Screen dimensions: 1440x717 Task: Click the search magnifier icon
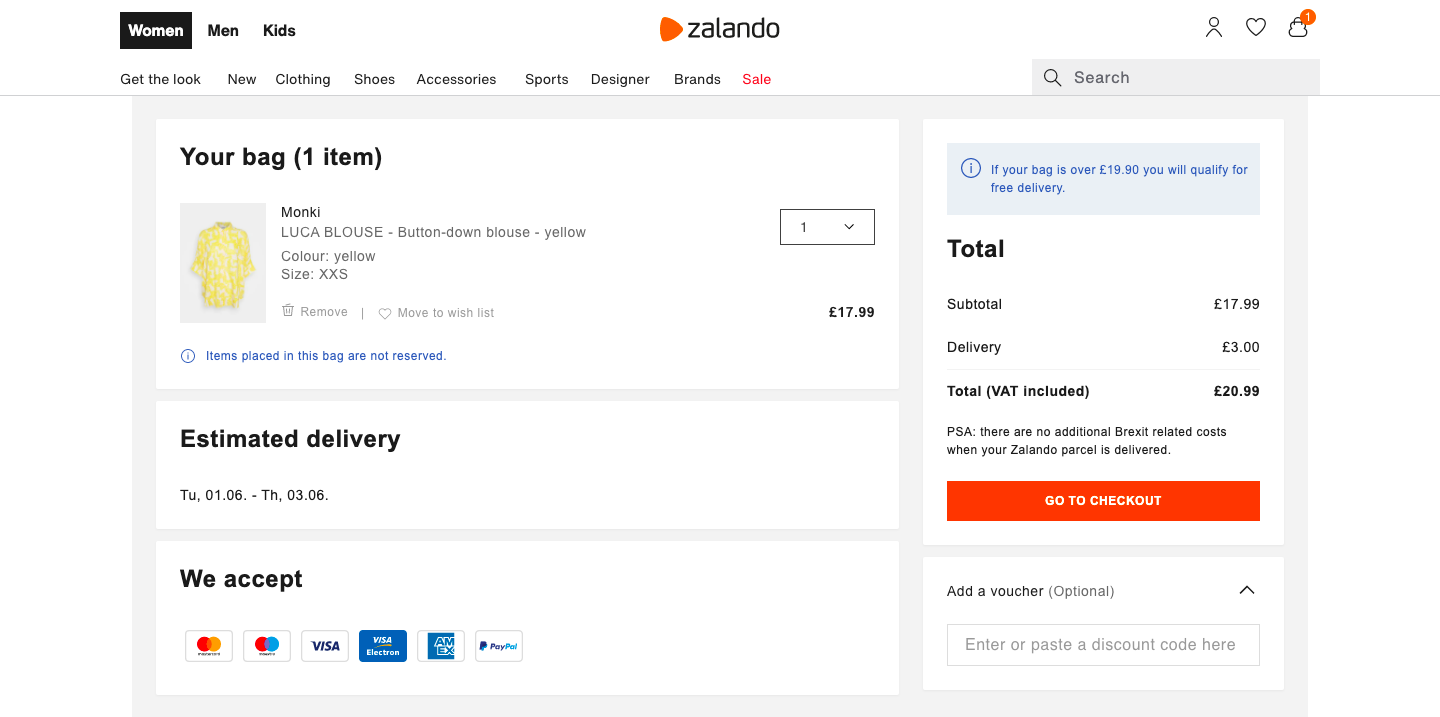coord(1052,77)
